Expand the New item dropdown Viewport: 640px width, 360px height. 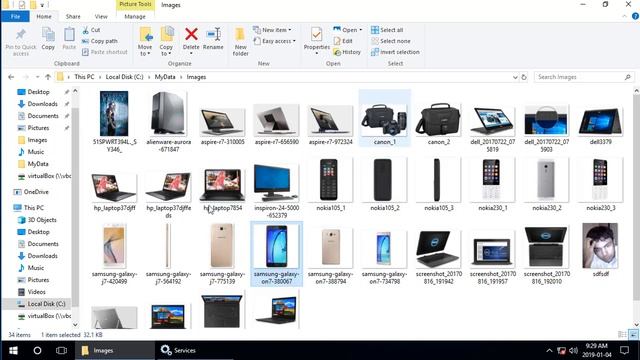272,30
